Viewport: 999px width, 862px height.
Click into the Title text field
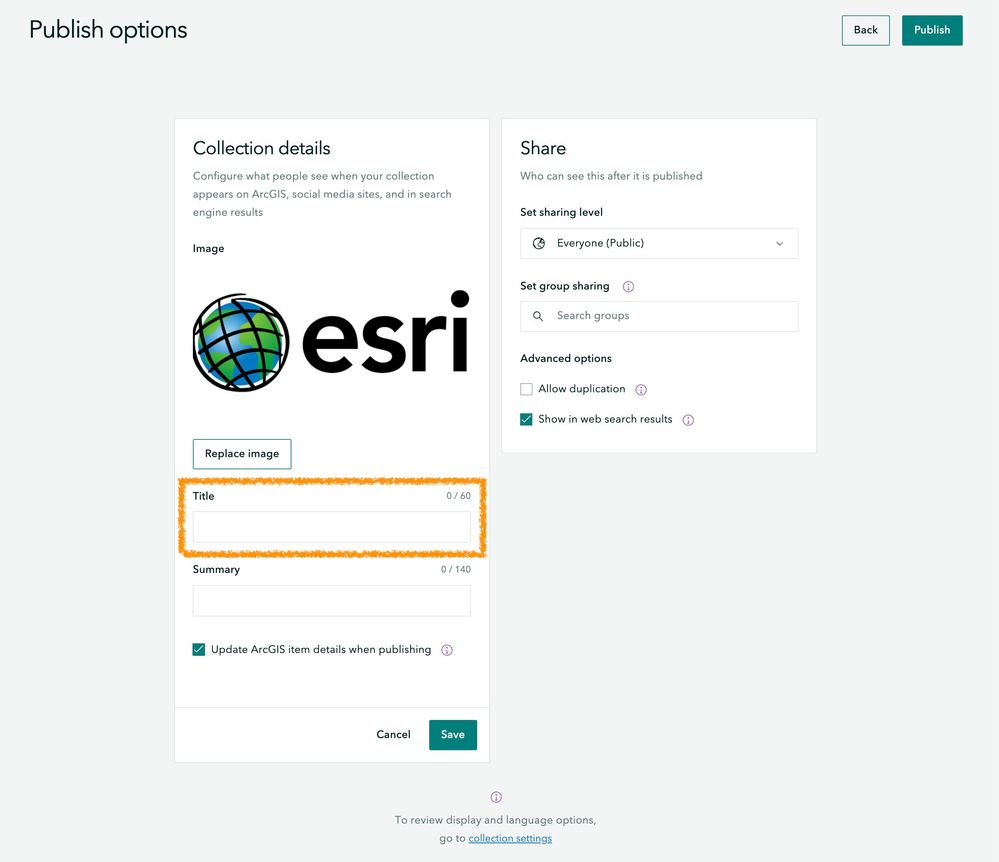(331, 527)
